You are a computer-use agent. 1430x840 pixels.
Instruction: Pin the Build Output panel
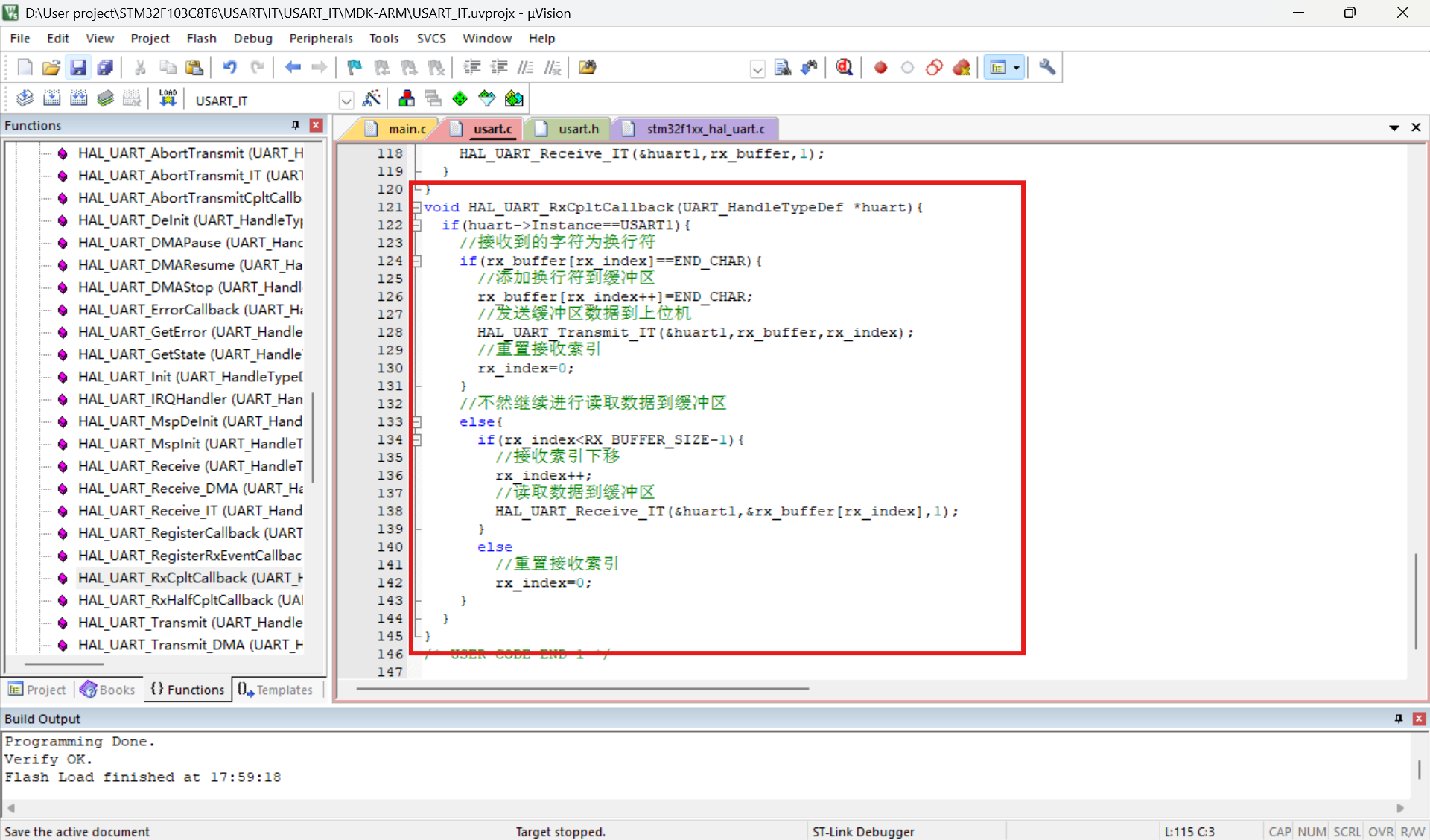(1398, 719)
